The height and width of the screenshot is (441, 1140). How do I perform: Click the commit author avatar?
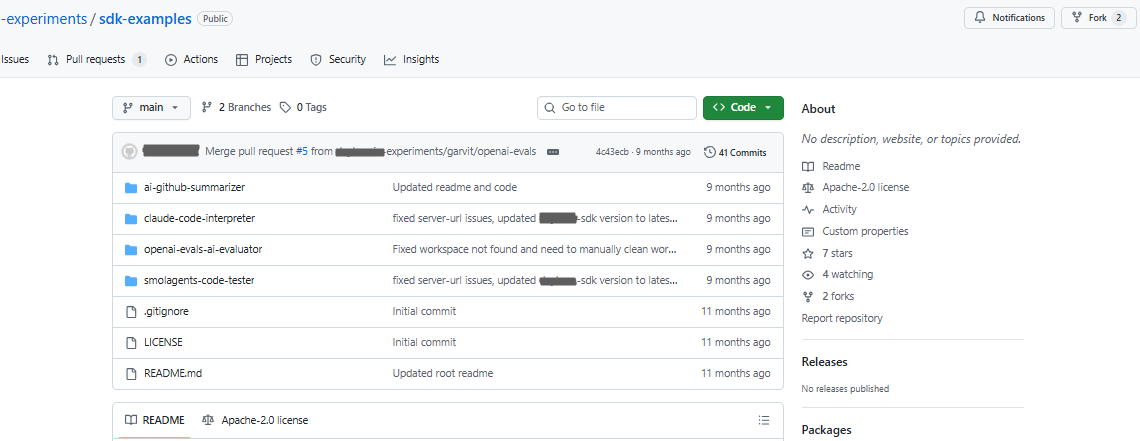[x=129, y=152]
